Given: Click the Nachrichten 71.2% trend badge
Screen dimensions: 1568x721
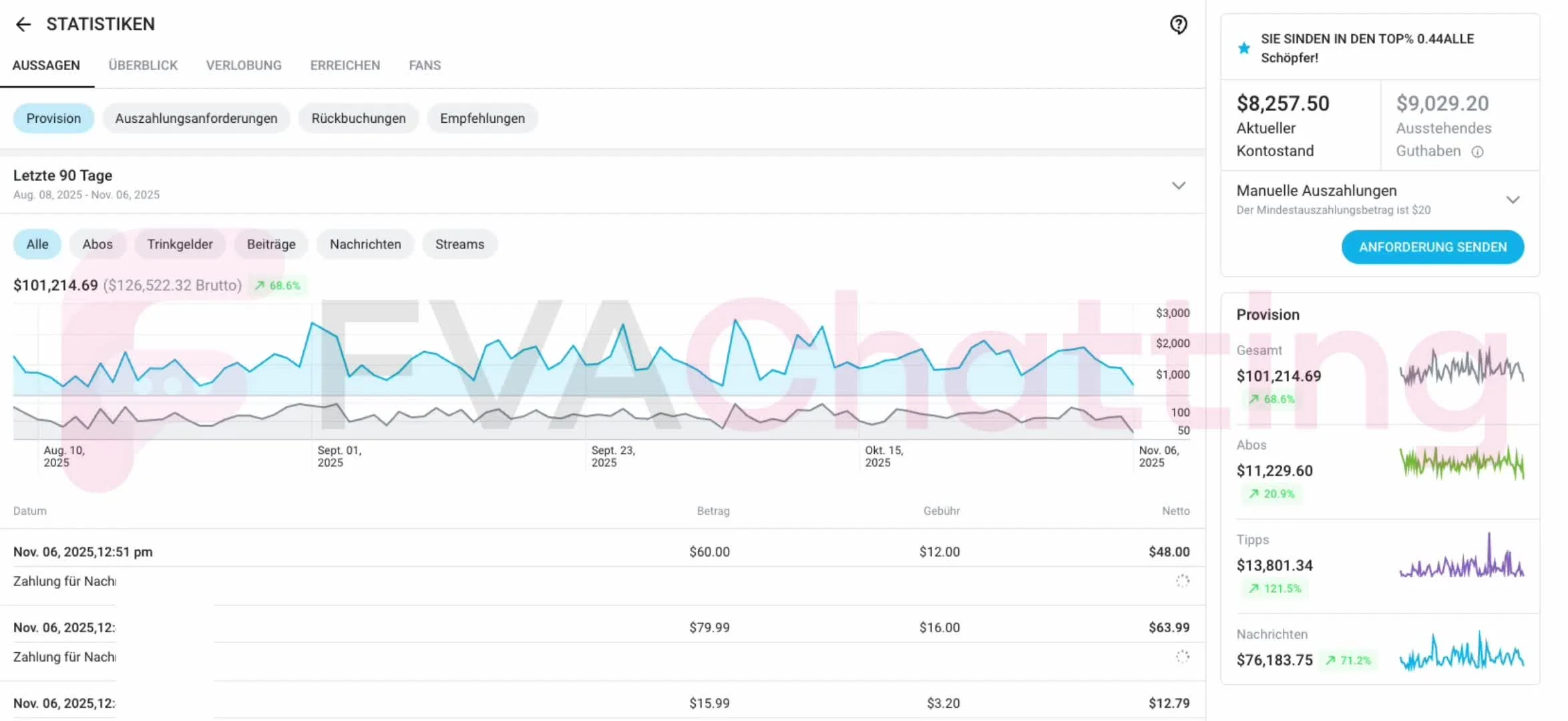Looking at the screenshot, I should (1348, 660).
